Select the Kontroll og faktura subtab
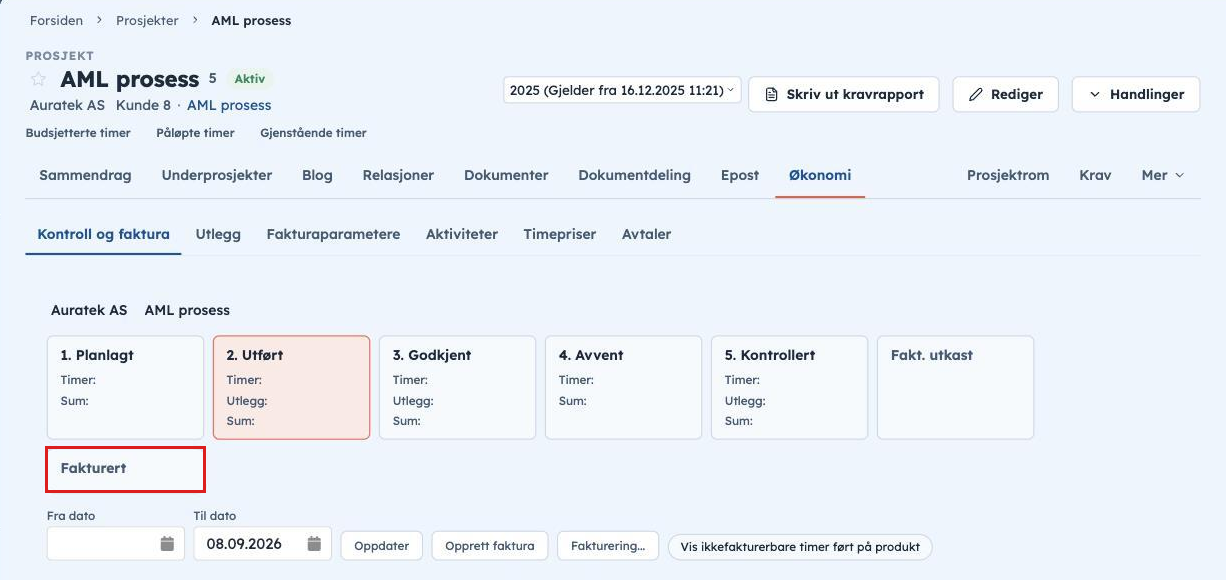 coord(103,234)
